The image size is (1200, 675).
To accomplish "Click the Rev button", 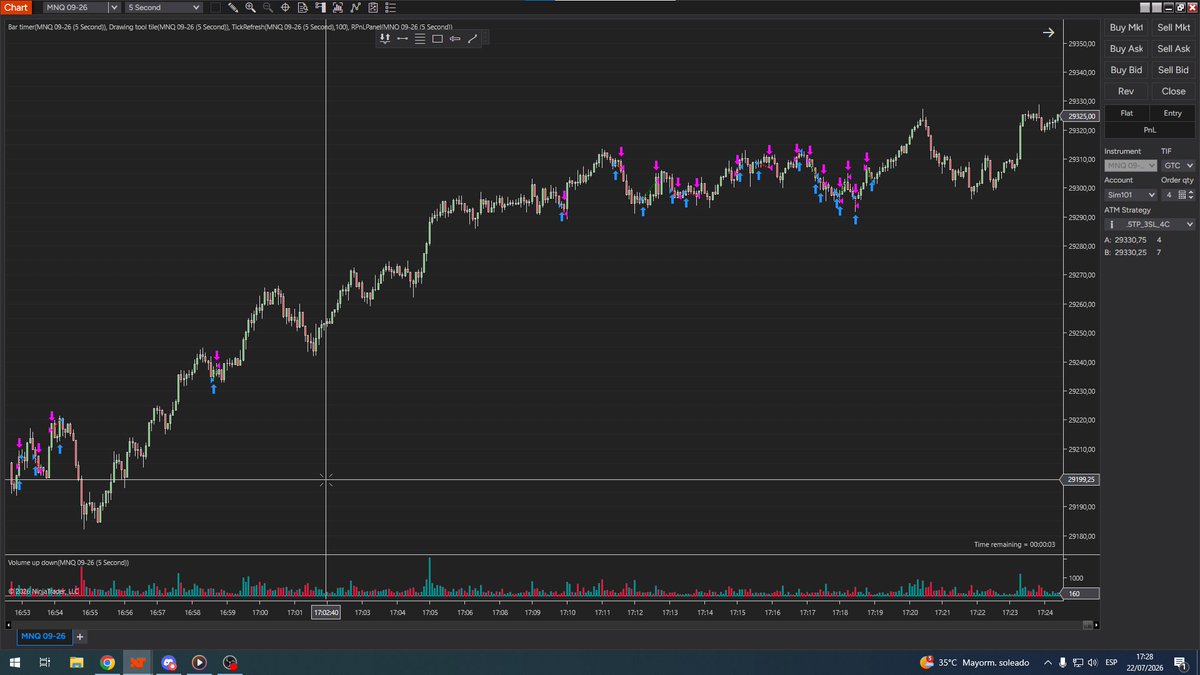I will click(x=1126, y=91).
